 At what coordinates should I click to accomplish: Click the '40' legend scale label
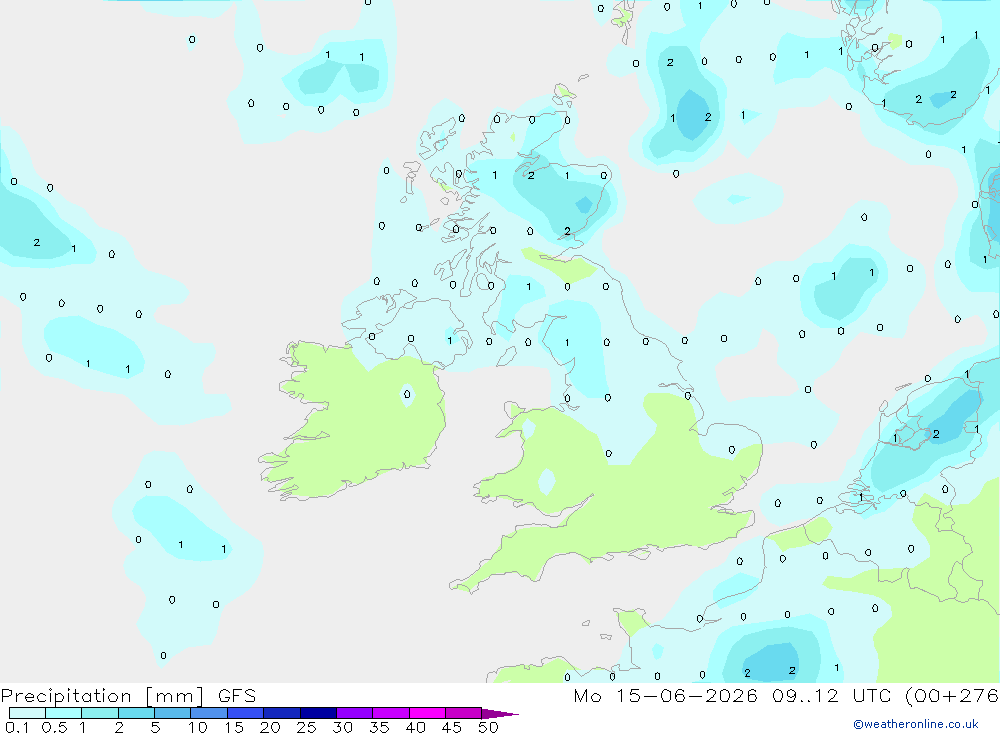click(x=415, y=727)
